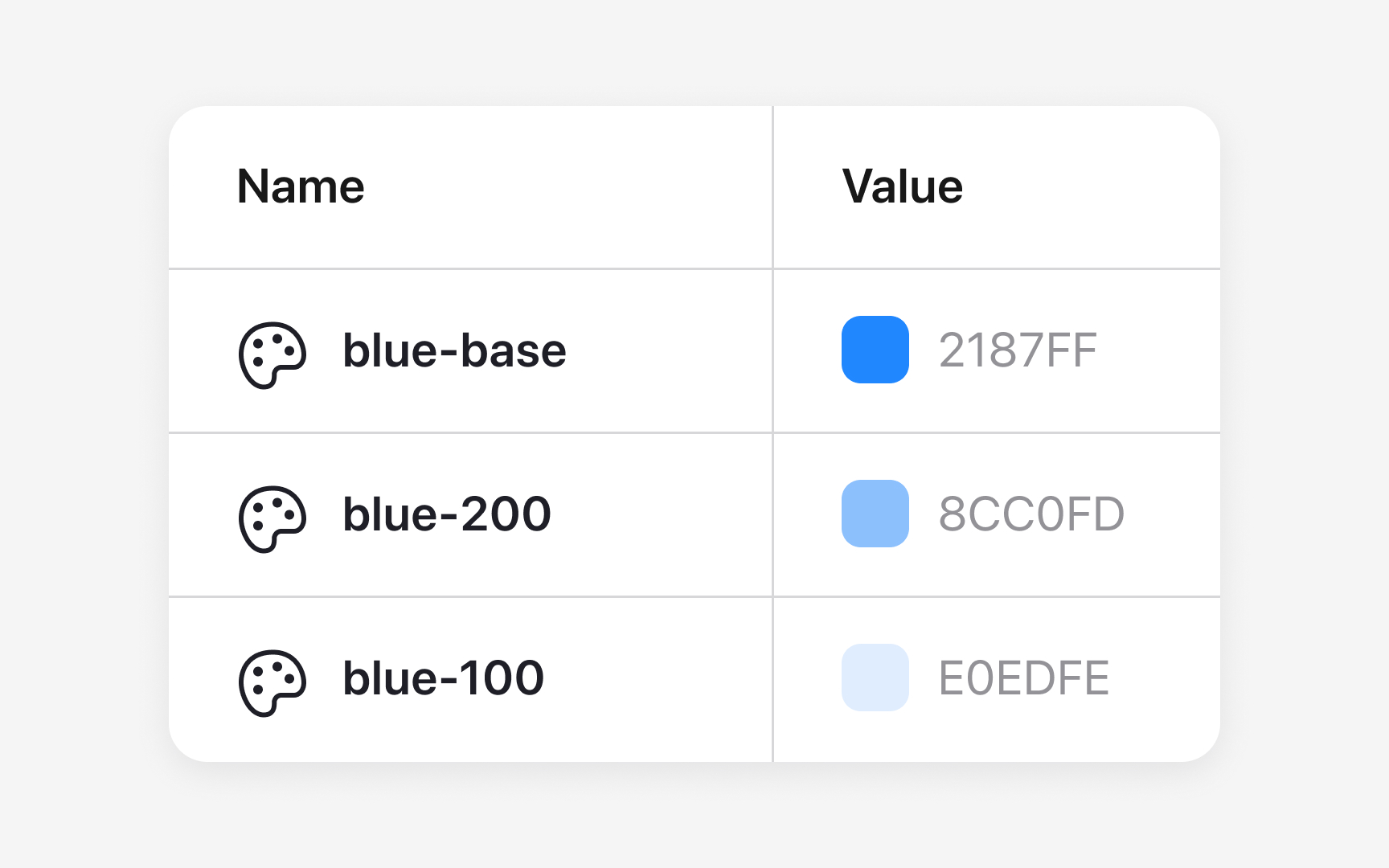Open the 8CC0FD light blue swatch
Screen dimensions: 1389x868
tap(875, 514)
